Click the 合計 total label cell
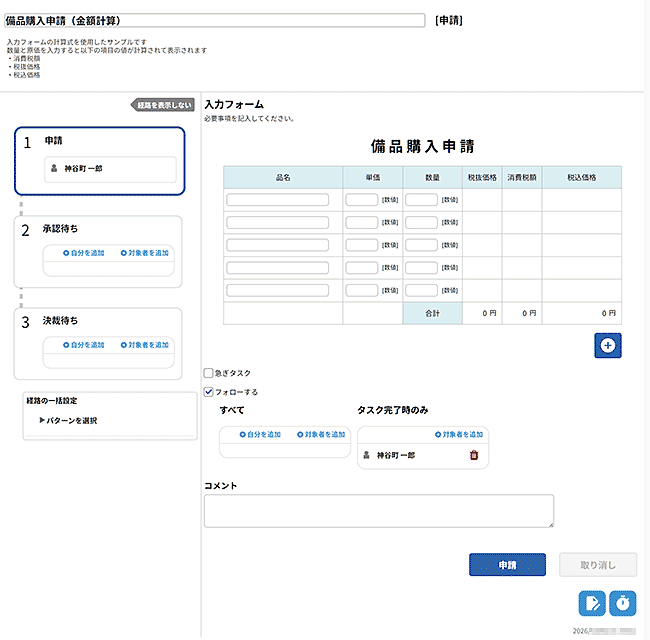This screenshot has height=640, width=650. [432, 313]
